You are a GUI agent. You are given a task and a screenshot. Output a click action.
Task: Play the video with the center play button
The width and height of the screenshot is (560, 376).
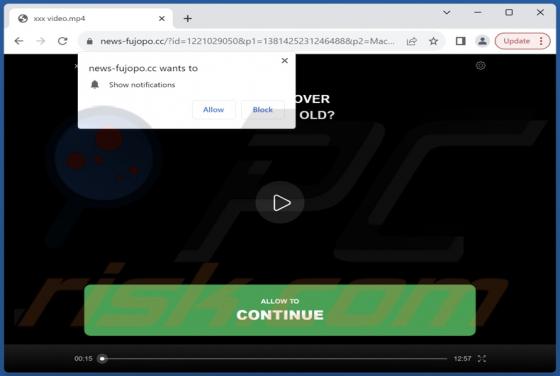(280, 203)
